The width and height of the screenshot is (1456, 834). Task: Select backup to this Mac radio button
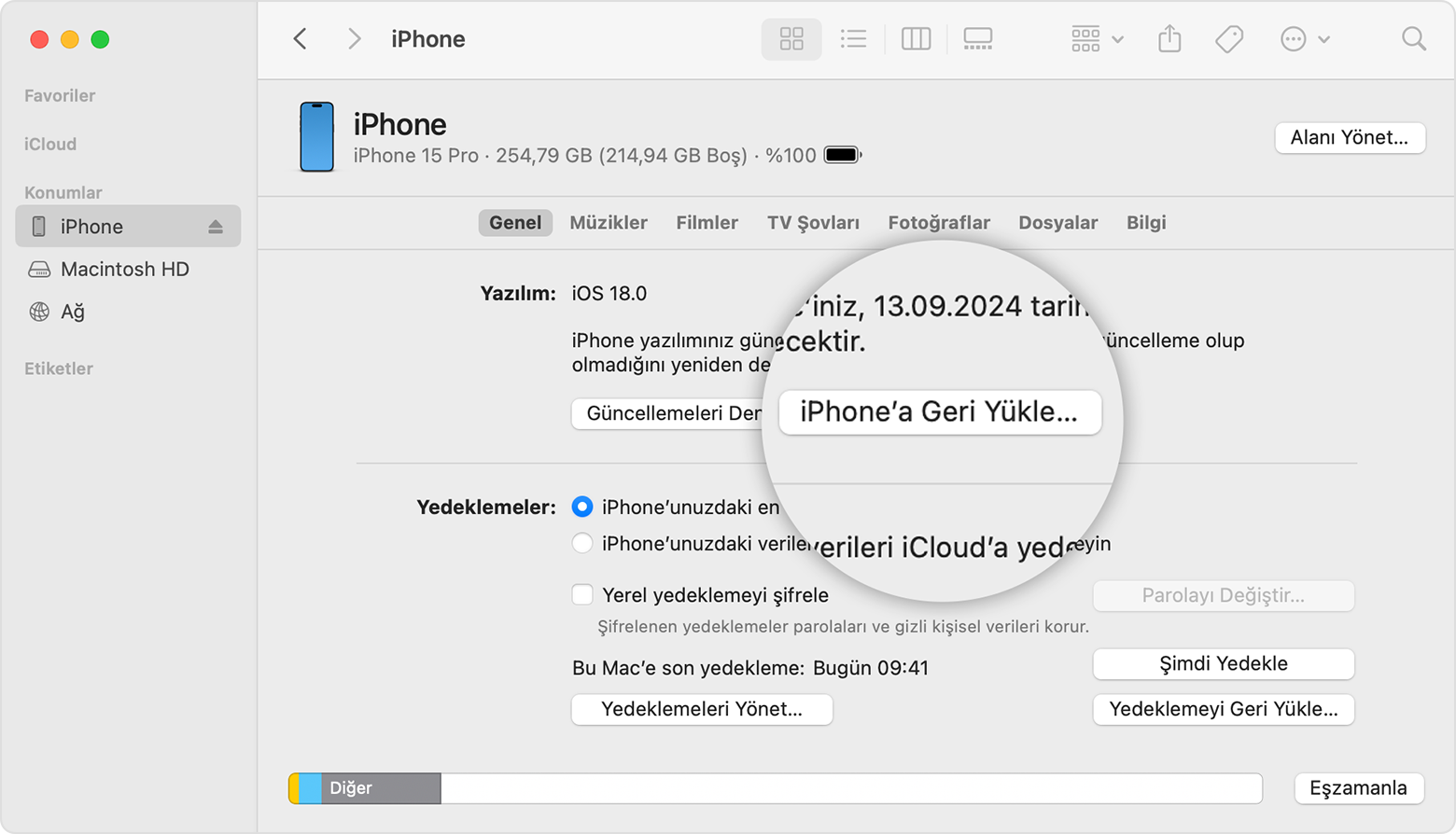pos(582,507)
